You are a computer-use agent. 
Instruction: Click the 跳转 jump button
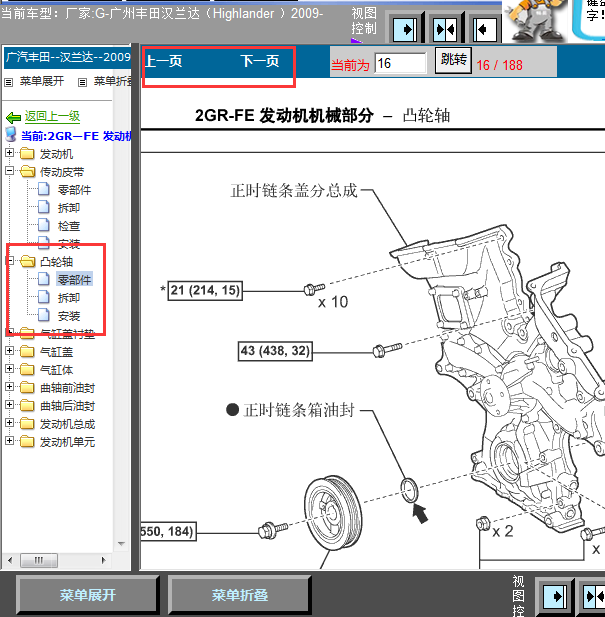[453, 61]
